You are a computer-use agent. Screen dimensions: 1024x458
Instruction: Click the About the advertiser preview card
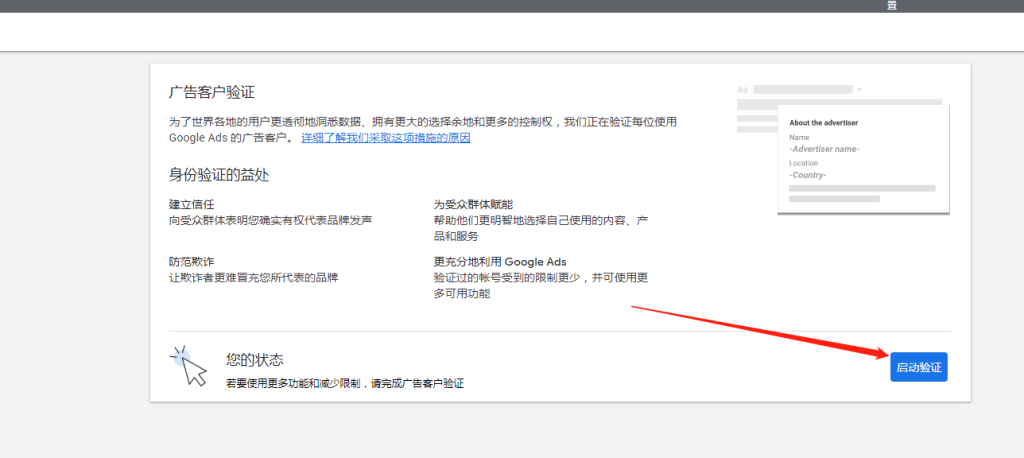[x=863, y=158]
